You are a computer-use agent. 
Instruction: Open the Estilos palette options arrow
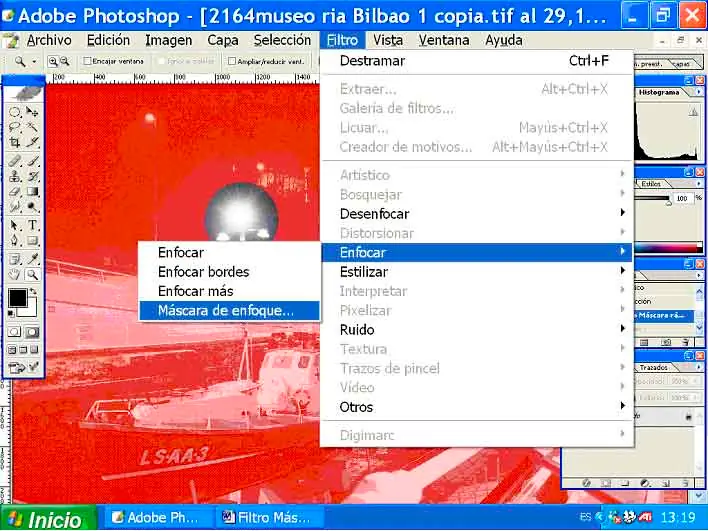[699, 184]
